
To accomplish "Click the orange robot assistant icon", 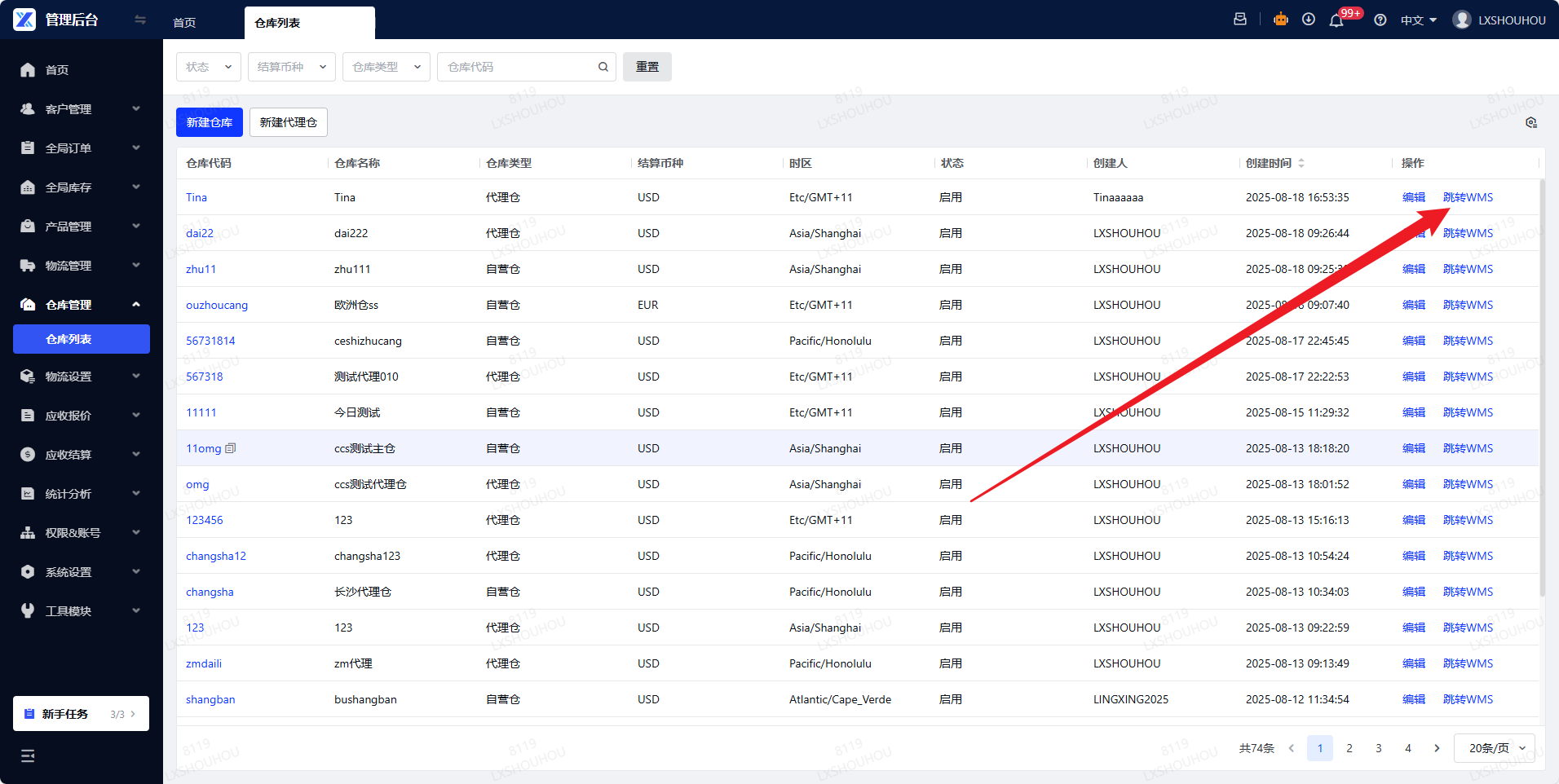I will (1281, 20).
